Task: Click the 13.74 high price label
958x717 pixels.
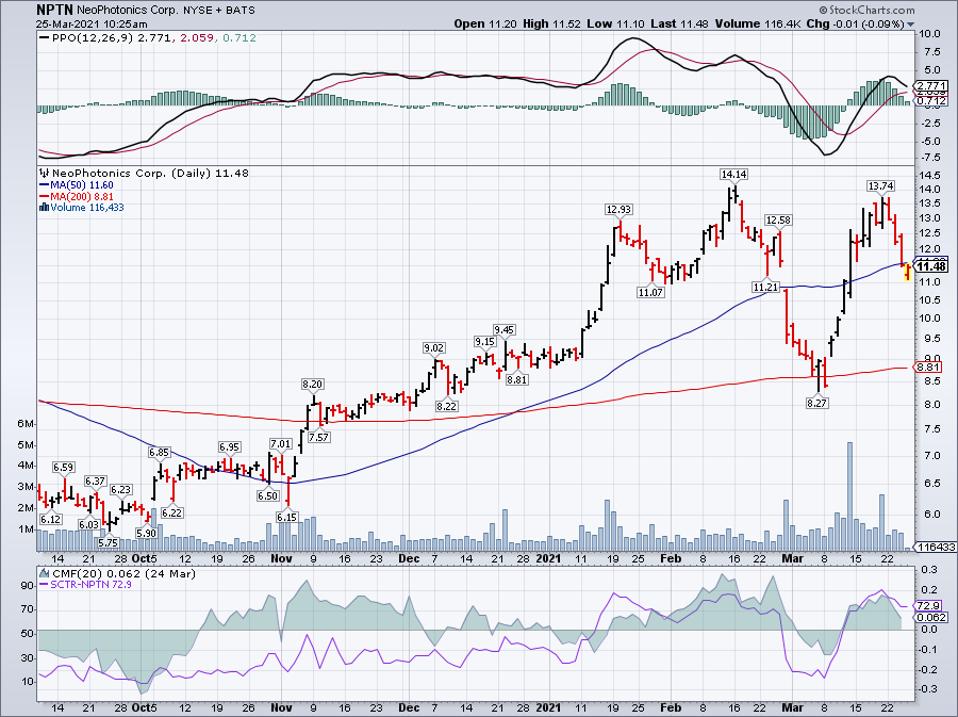Action: tap(882, 186)
